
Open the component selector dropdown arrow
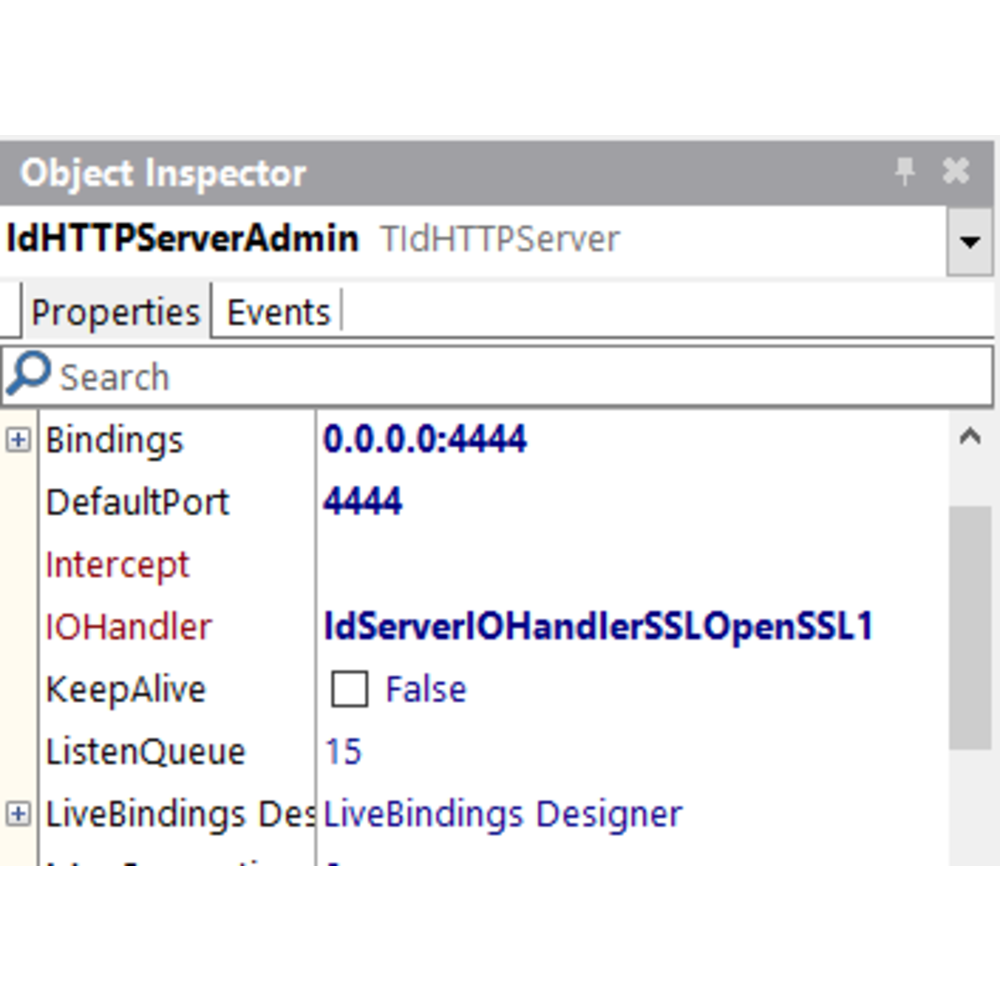pos(968,241)
